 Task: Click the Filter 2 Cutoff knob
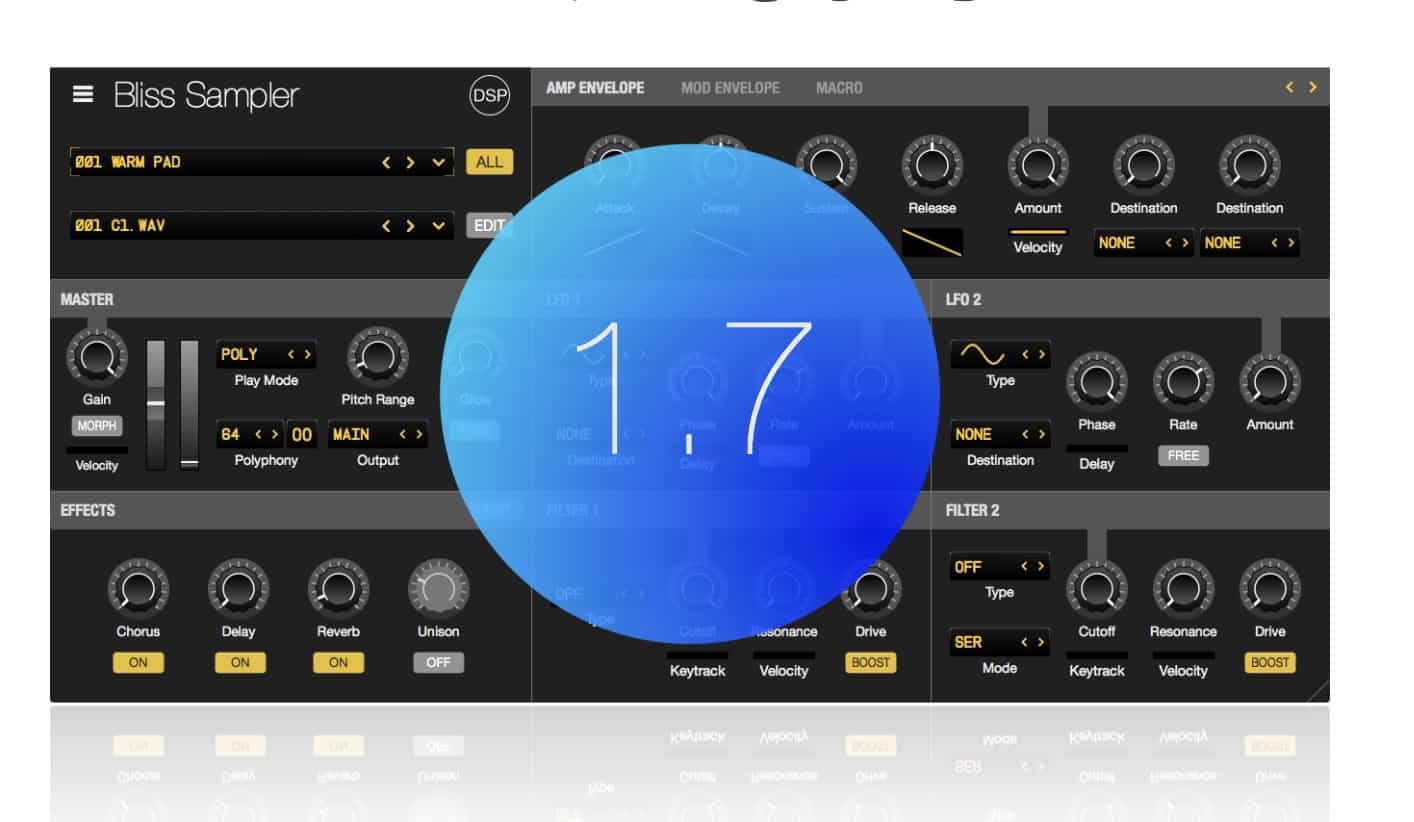pyautogui.click(x=1097, y=589)
